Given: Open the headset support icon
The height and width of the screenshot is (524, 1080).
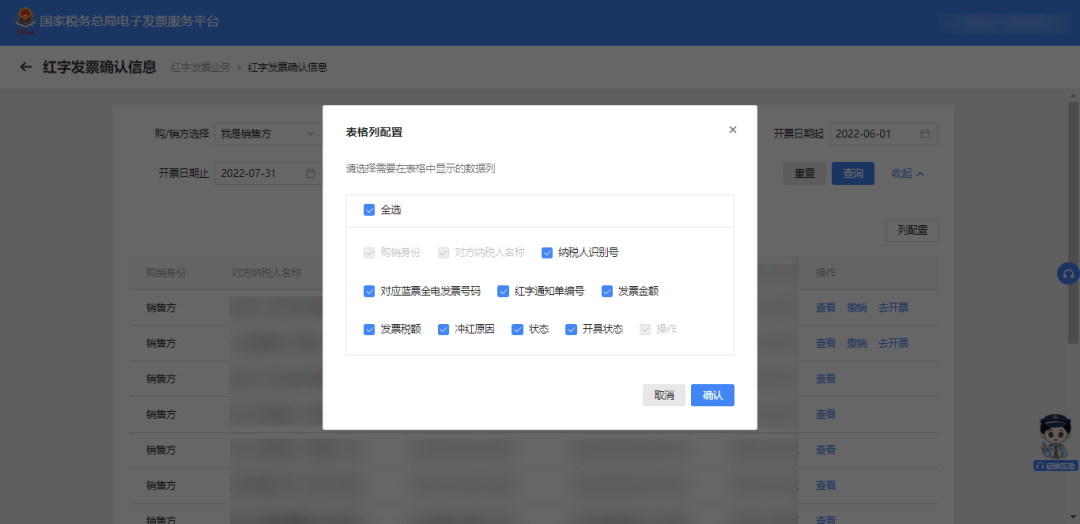Looking at the screenshot, I should [x=1068, y=273].
